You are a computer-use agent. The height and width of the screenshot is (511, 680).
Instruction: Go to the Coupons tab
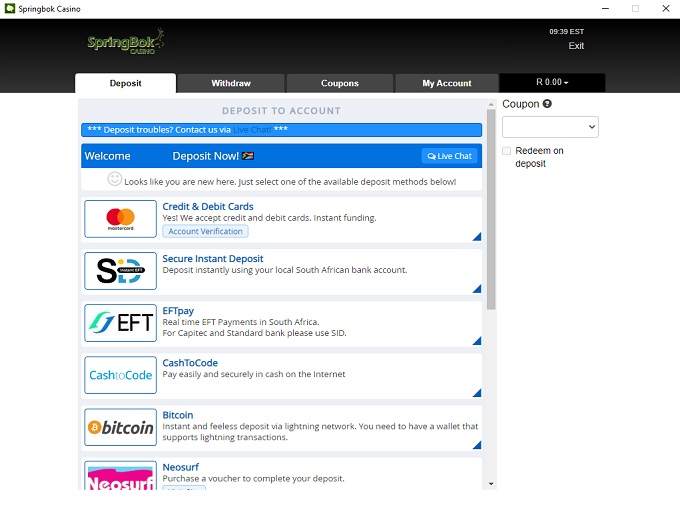(339, 83)
